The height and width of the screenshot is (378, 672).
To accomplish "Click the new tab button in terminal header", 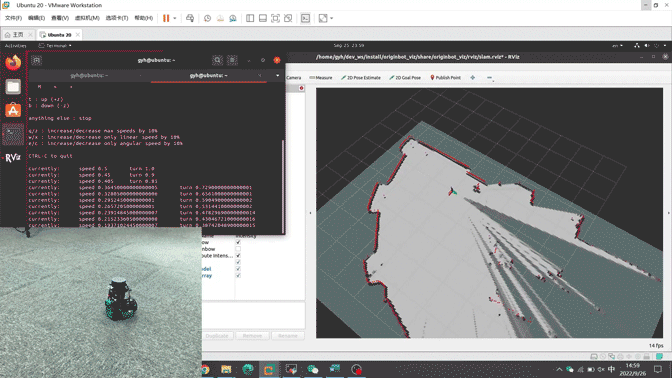I will [36, 60].
